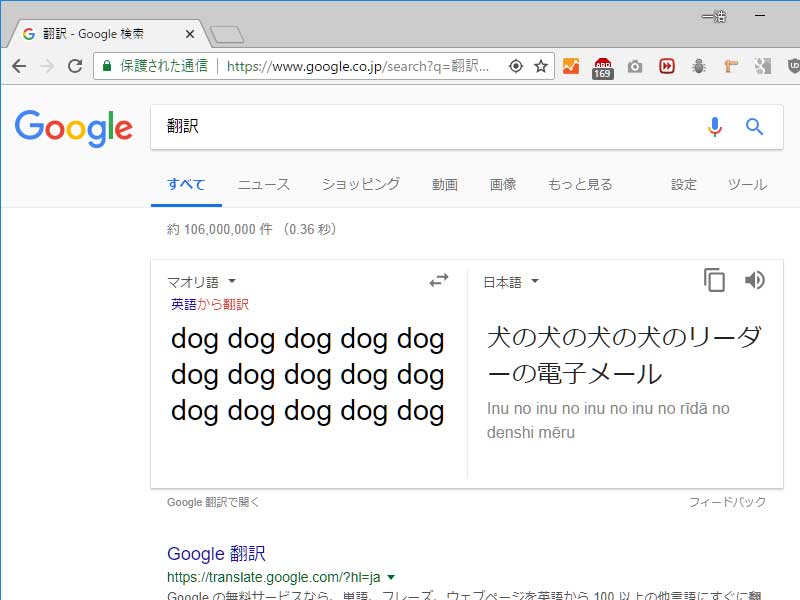Click the browser forward arrow
This screenshot has width=800, height=600.
[47, 66]
